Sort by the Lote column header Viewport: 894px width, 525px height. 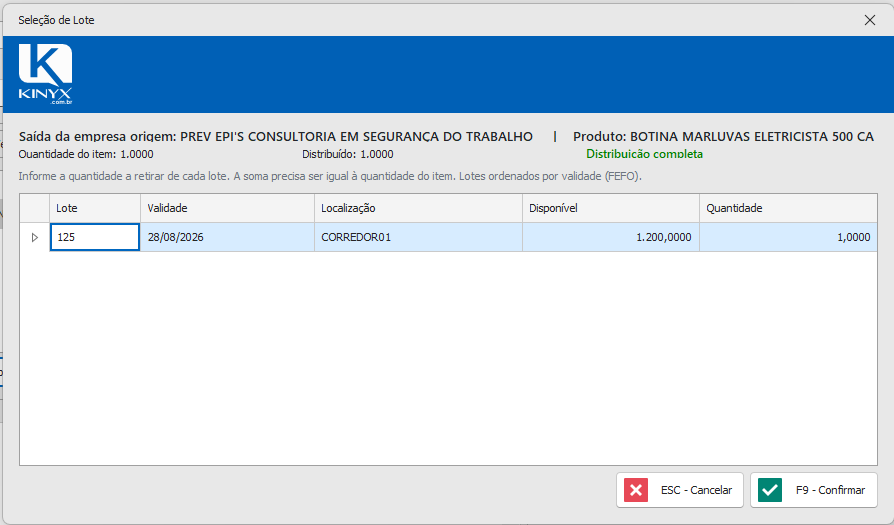pyautogui.click(x=95, y=208)
